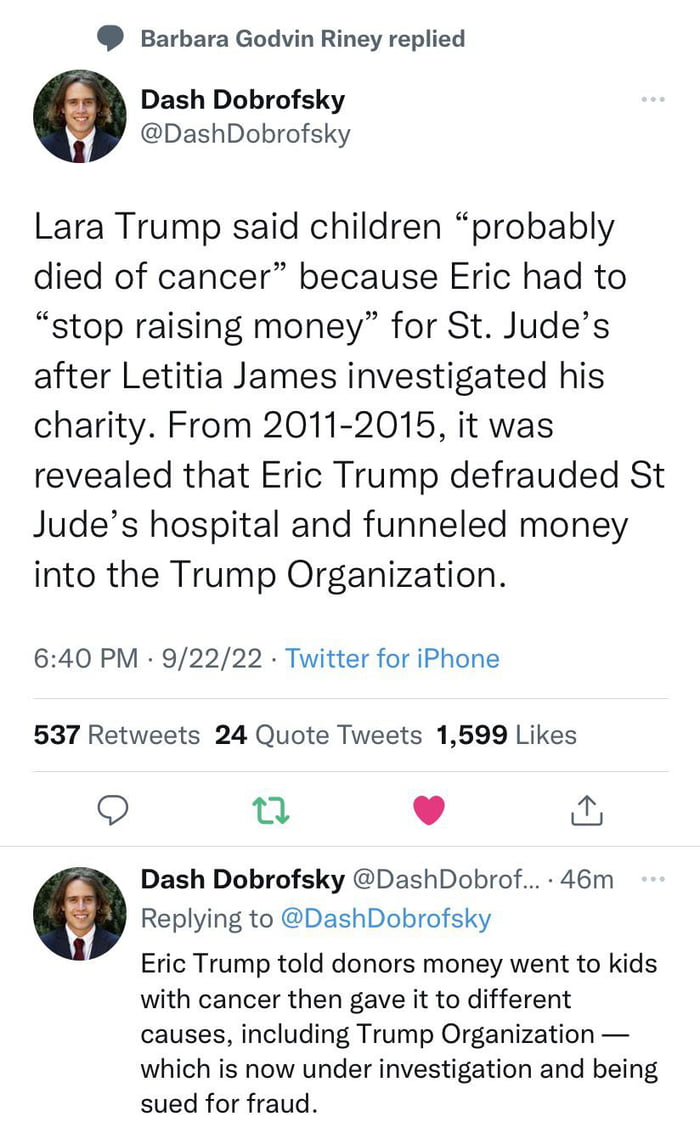Open the main tweet's three-dot menu
Viewport: 700px width, 1133px height.
652,99
